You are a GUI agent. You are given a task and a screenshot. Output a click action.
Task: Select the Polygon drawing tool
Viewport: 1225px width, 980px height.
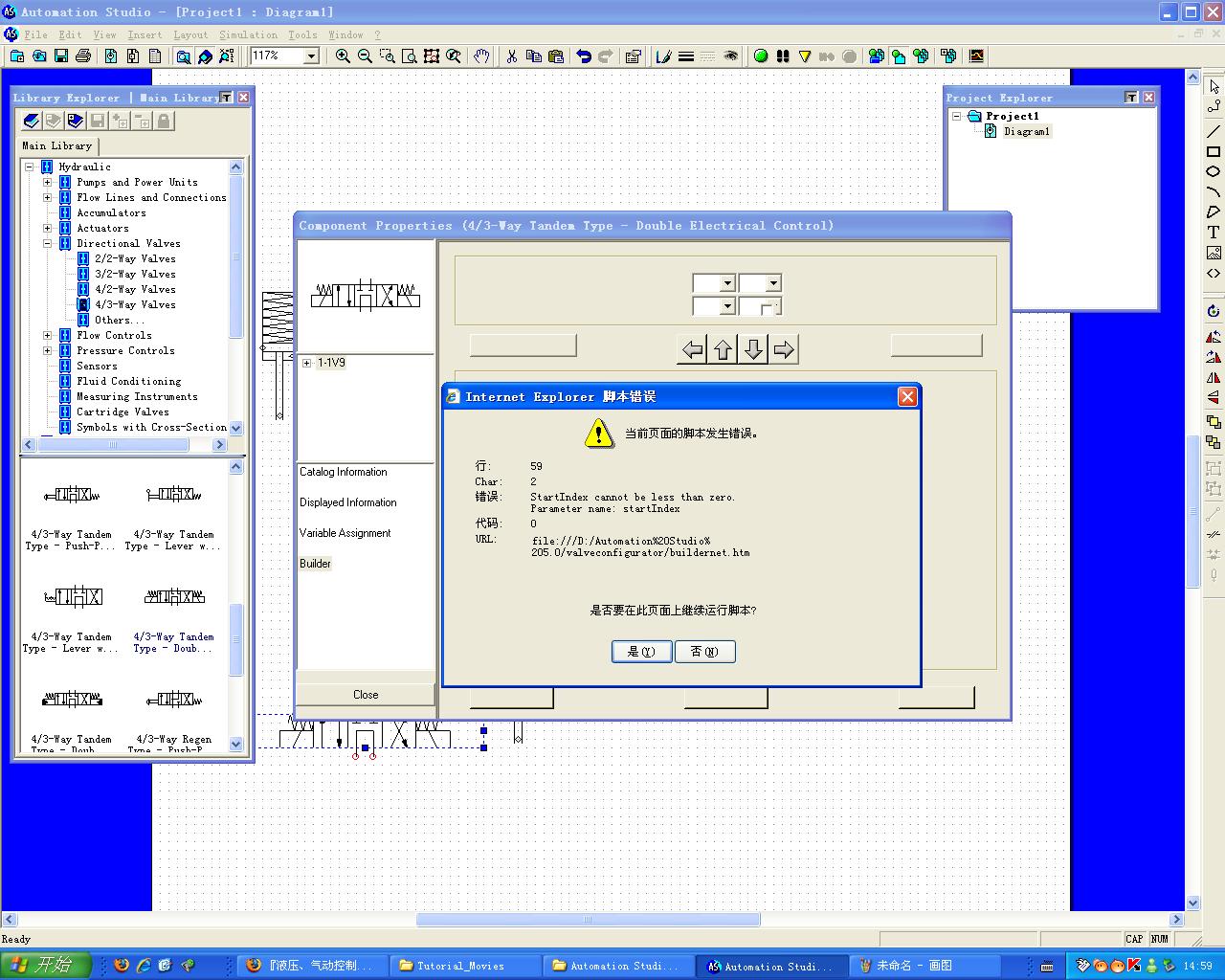(1214, 212)
